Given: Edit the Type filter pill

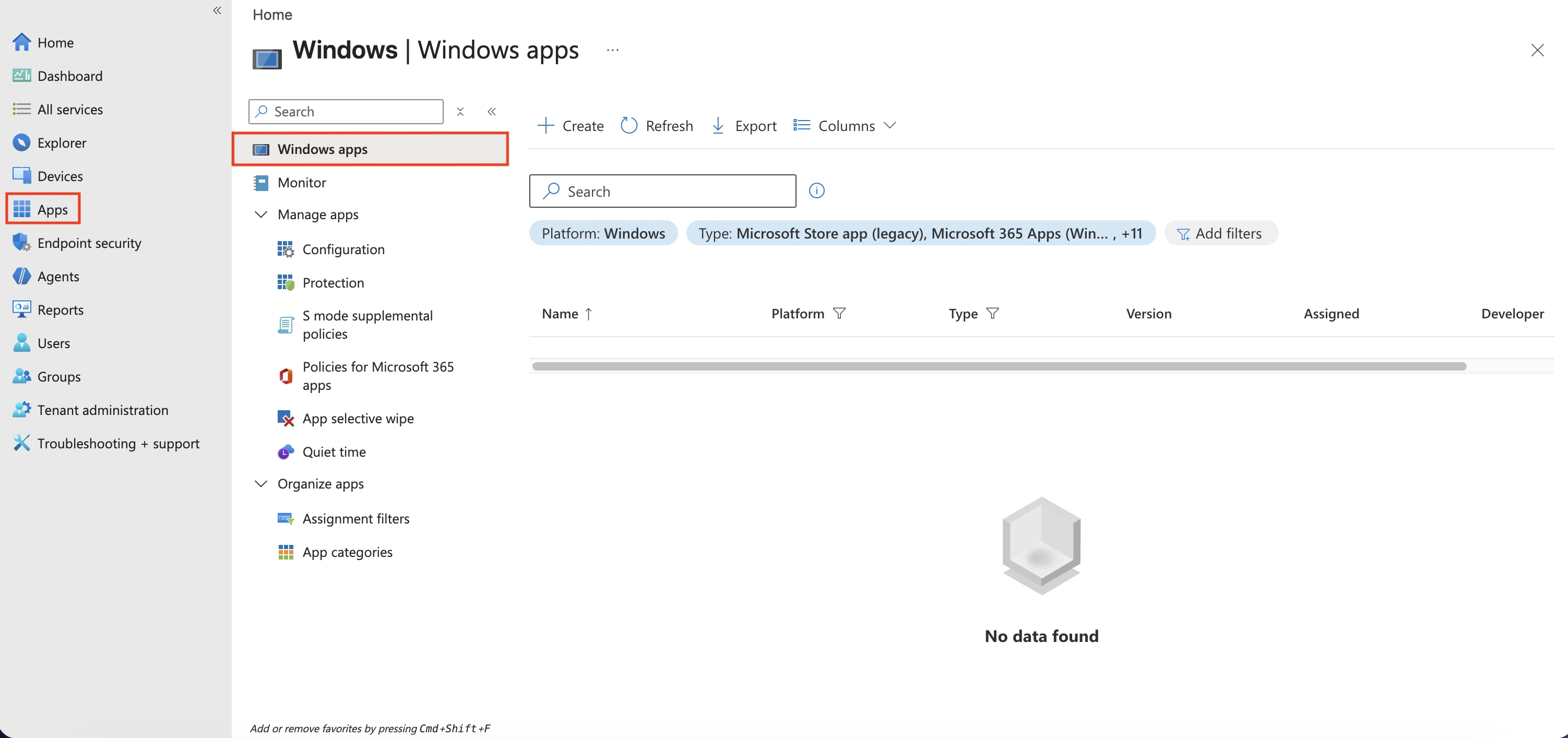Looking at the screenshot, I should pos(920,234).
